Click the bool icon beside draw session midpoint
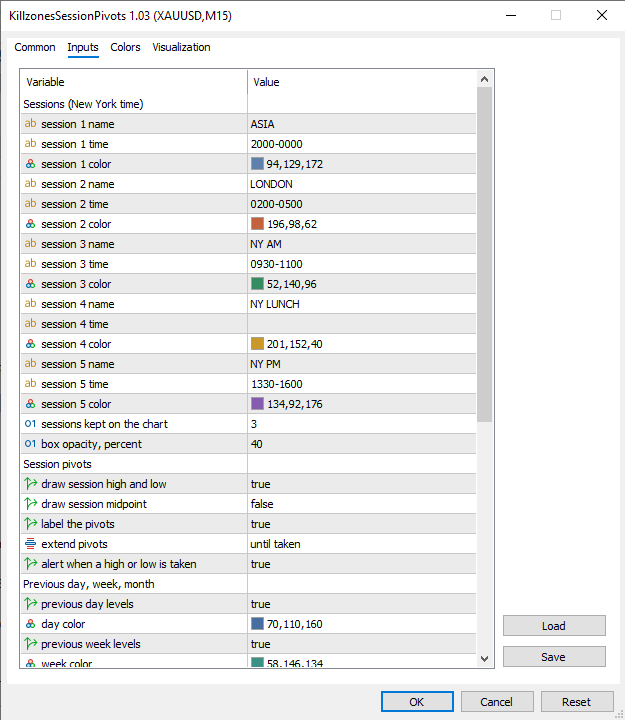This screenshot has width=625, height=720. (x=30, y=504)
